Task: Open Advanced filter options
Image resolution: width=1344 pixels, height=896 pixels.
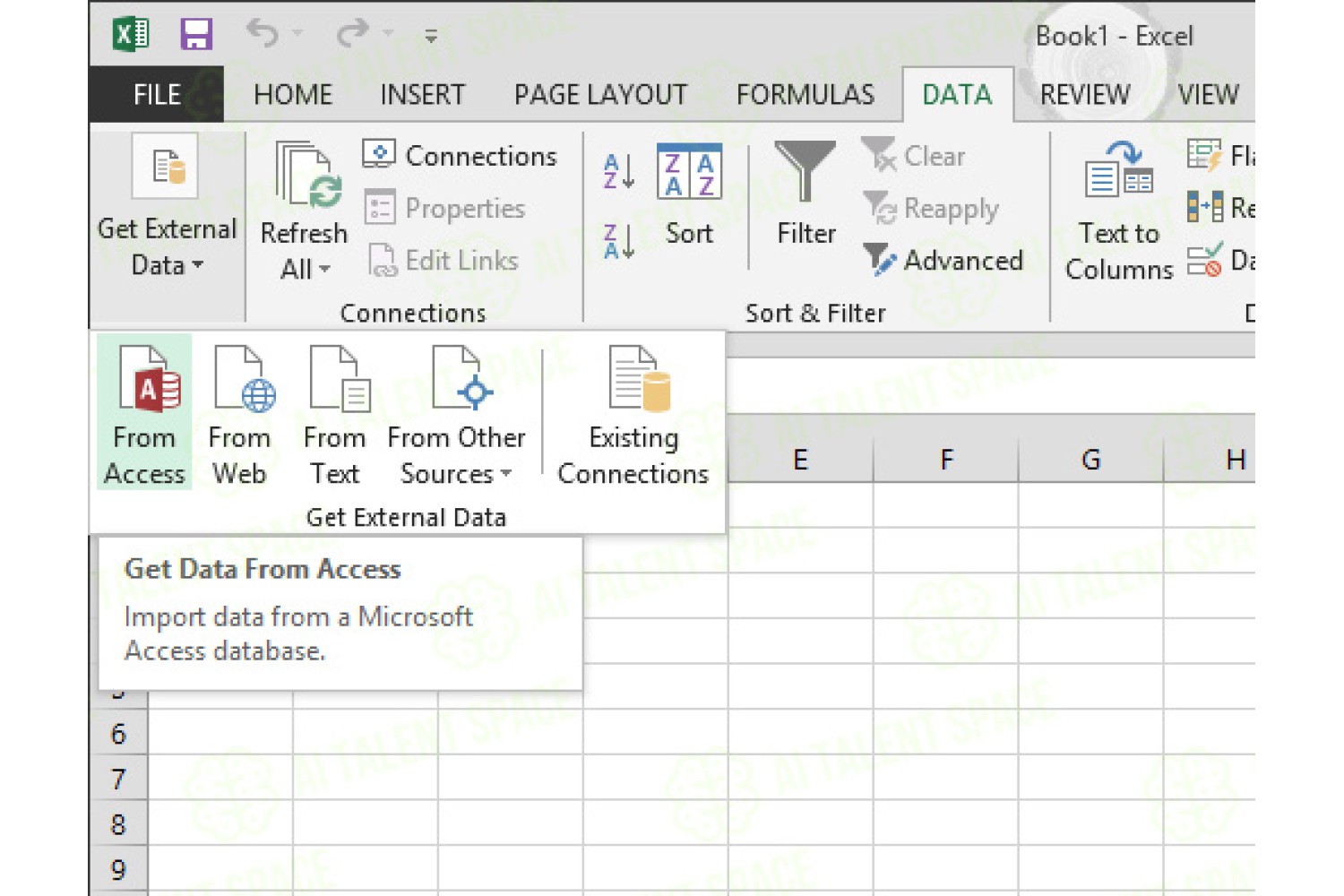Action: point(943,261)
